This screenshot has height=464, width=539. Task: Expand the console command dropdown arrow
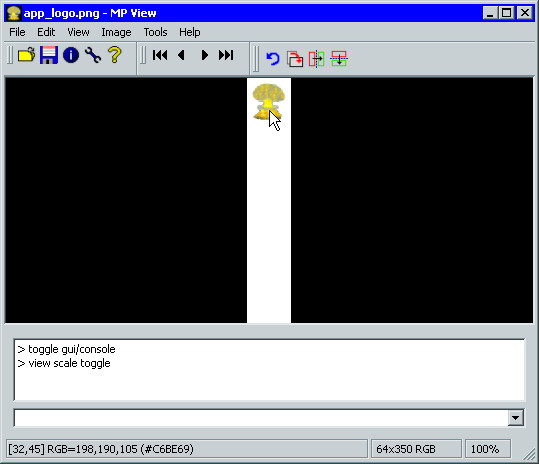point(515,418)
